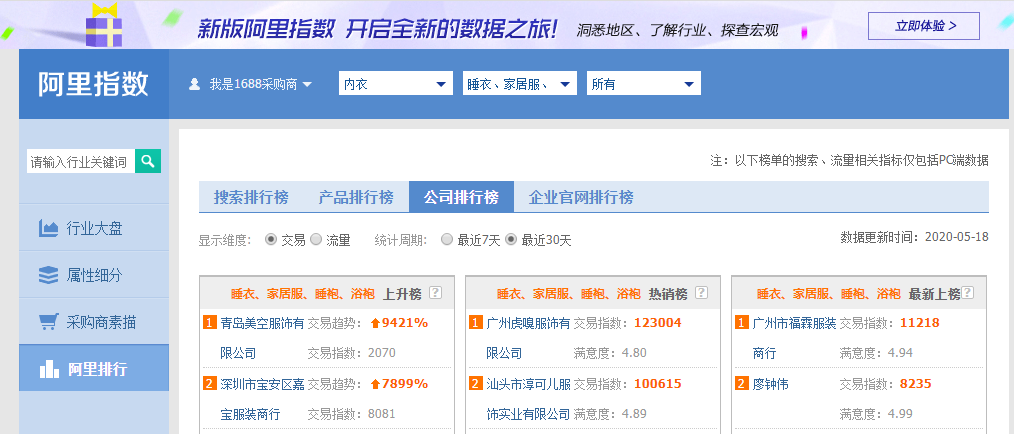Choose the 最近7天 period option
1014x434 pixels.
[446, 240]
